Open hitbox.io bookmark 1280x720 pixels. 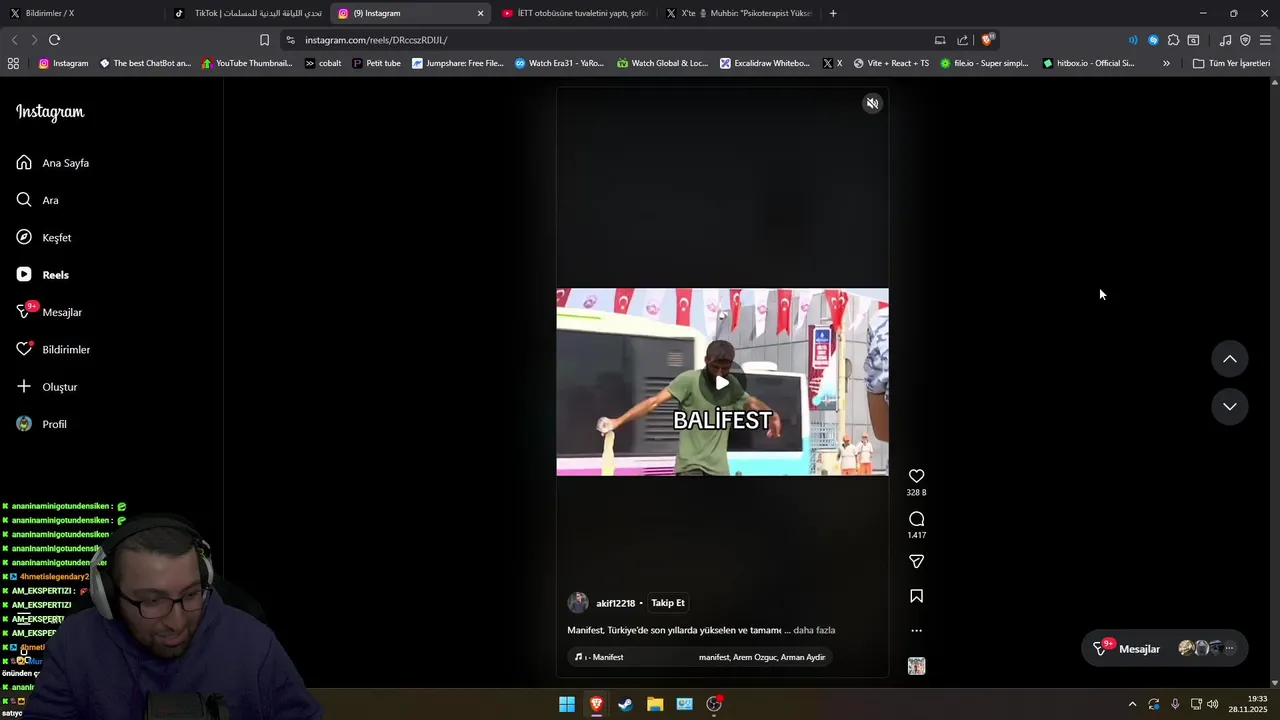coord(1088,63)
